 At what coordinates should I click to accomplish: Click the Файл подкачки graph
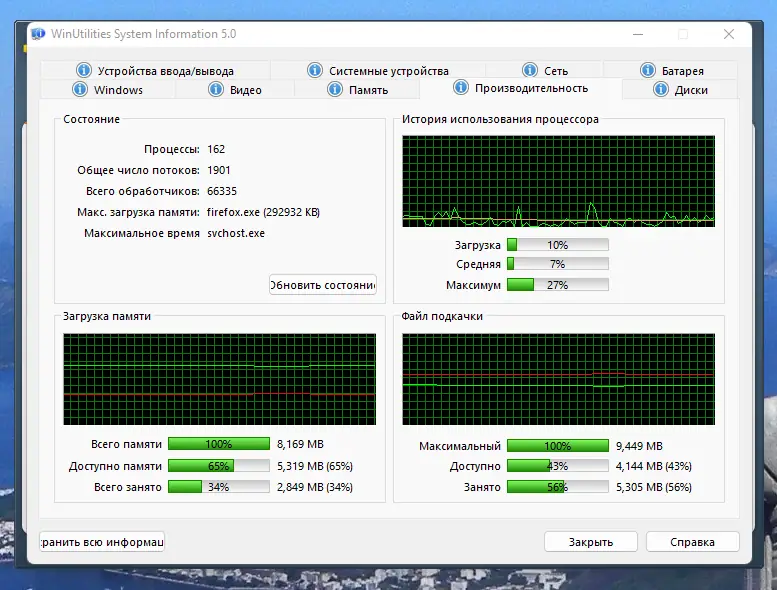[558, 379]
